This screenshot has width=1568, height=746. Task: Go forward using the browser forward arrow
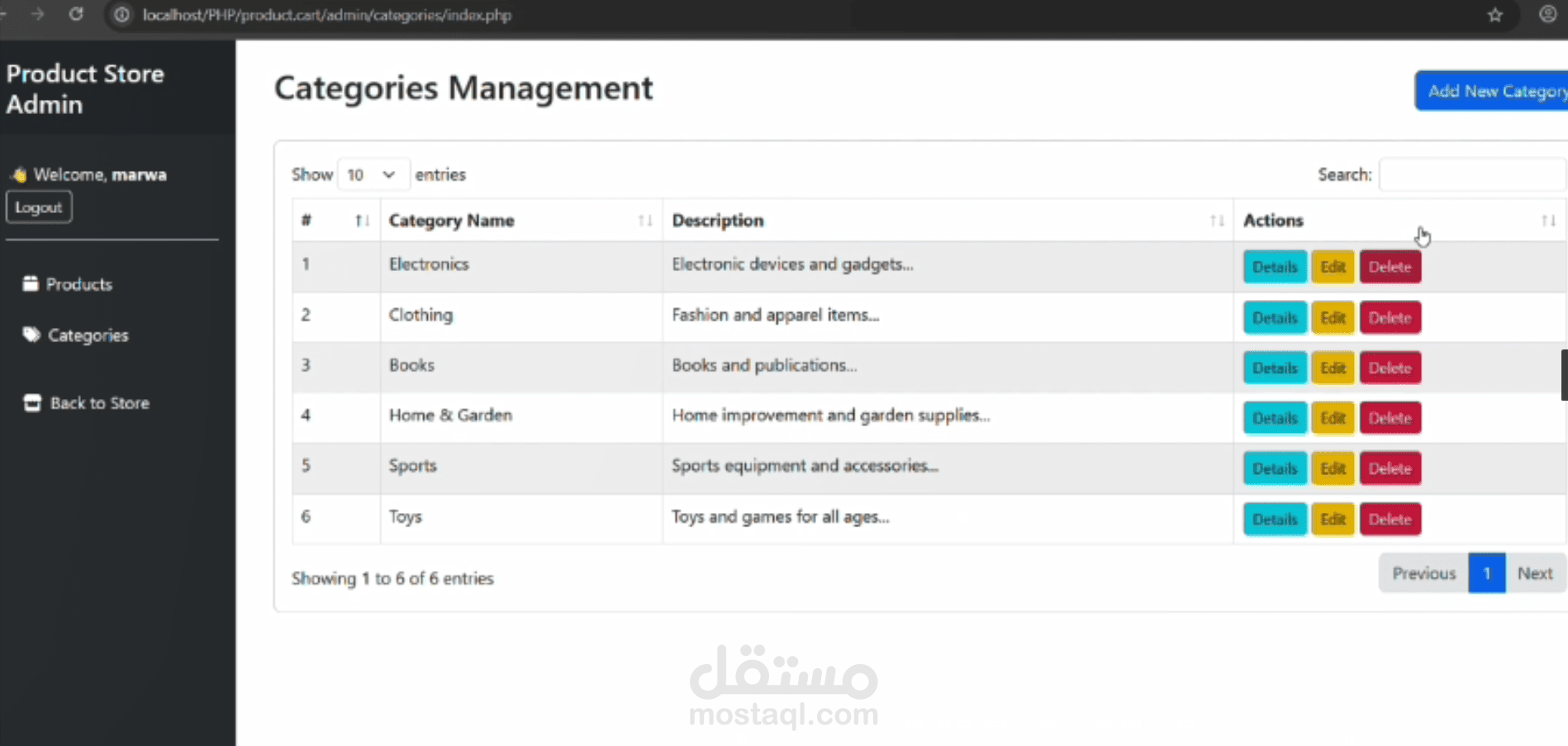(37, 14)
